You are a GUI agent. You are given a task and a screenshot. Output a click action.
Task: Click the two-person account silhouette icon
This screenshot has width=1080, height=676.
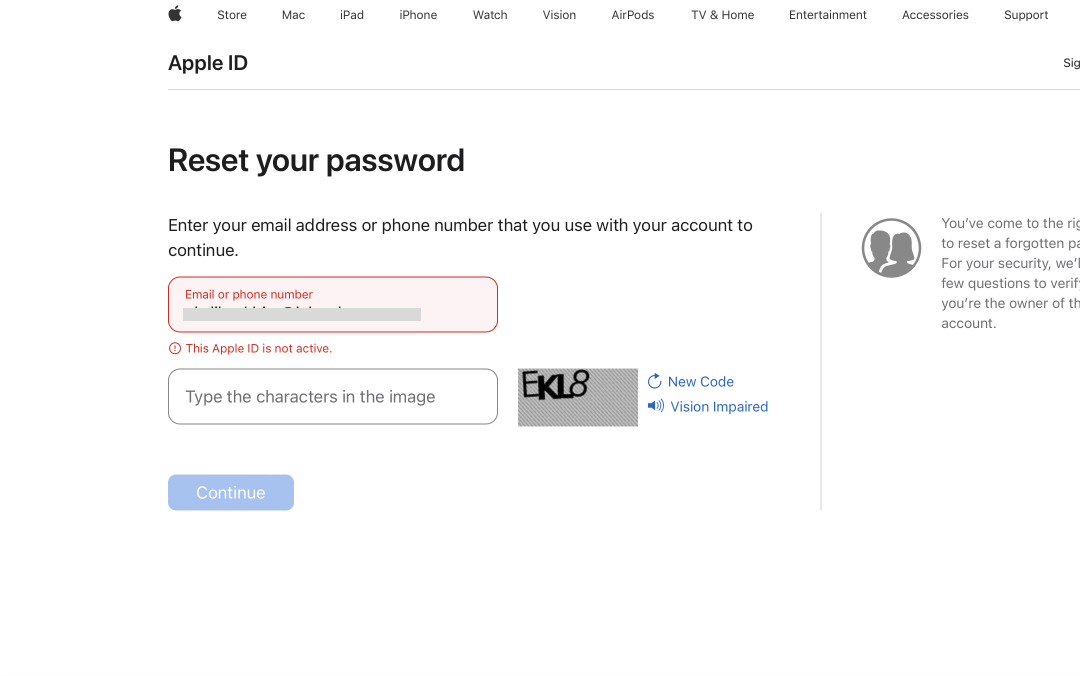pyautogui.click(x=891, y=248)
